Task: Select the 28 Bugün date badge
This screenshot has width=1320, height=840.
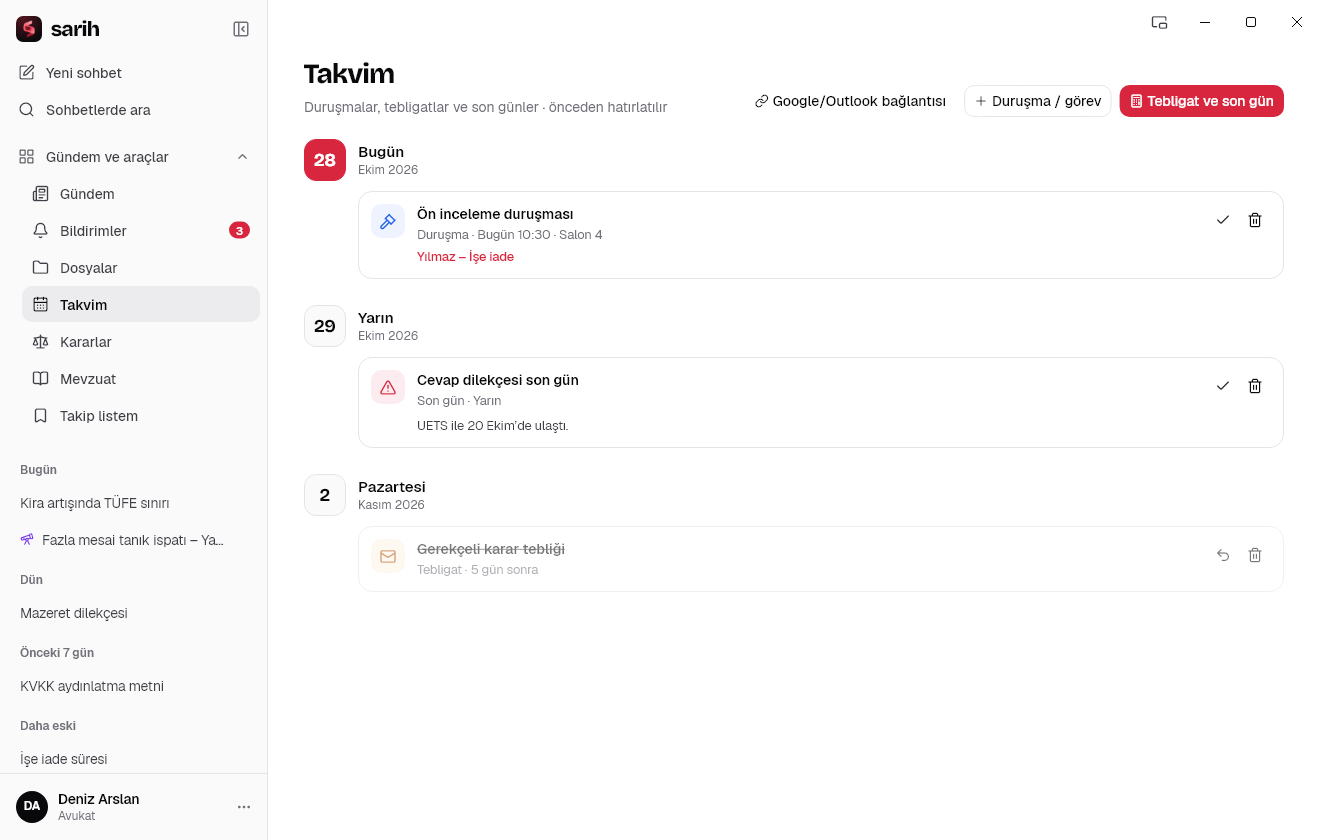Action: [x=325, y=160]
